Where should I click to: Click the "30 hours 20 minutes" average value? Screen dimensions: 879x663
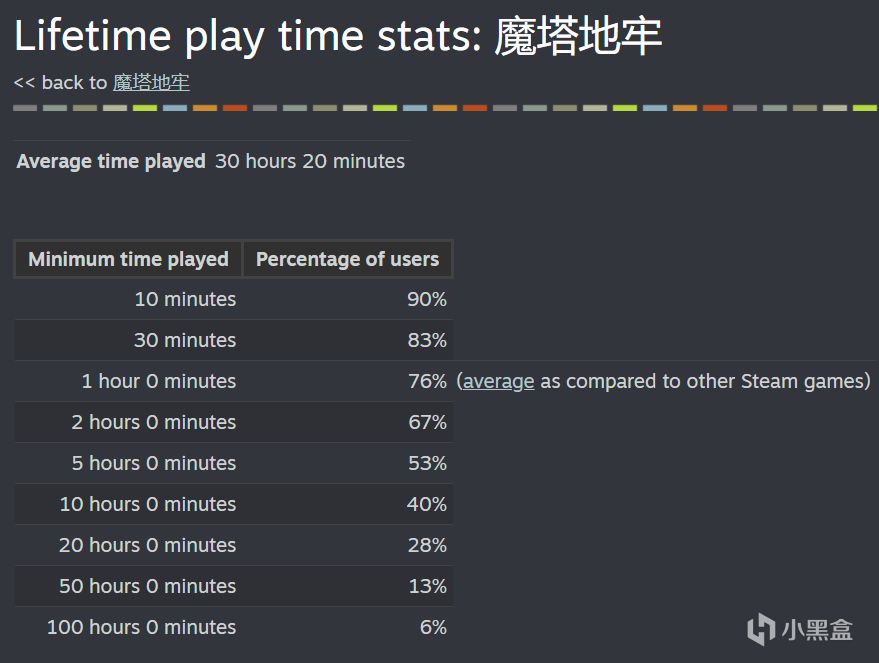pyautogui.click(x=310, y=161)
